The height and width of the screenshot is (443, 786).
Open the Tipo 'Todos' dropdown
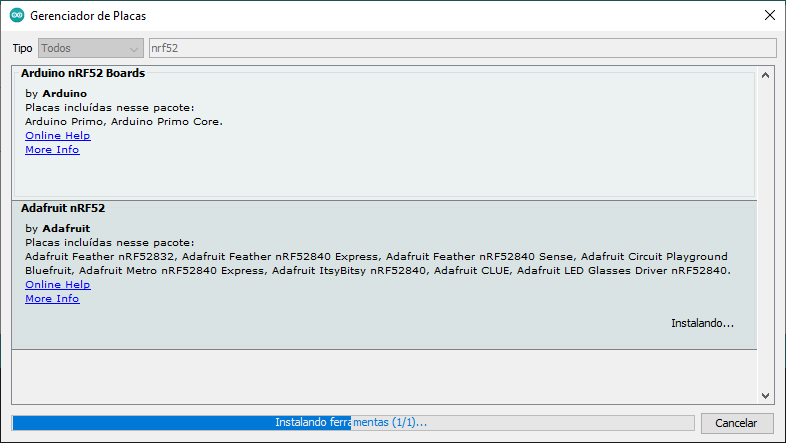(x=91, y=48)
